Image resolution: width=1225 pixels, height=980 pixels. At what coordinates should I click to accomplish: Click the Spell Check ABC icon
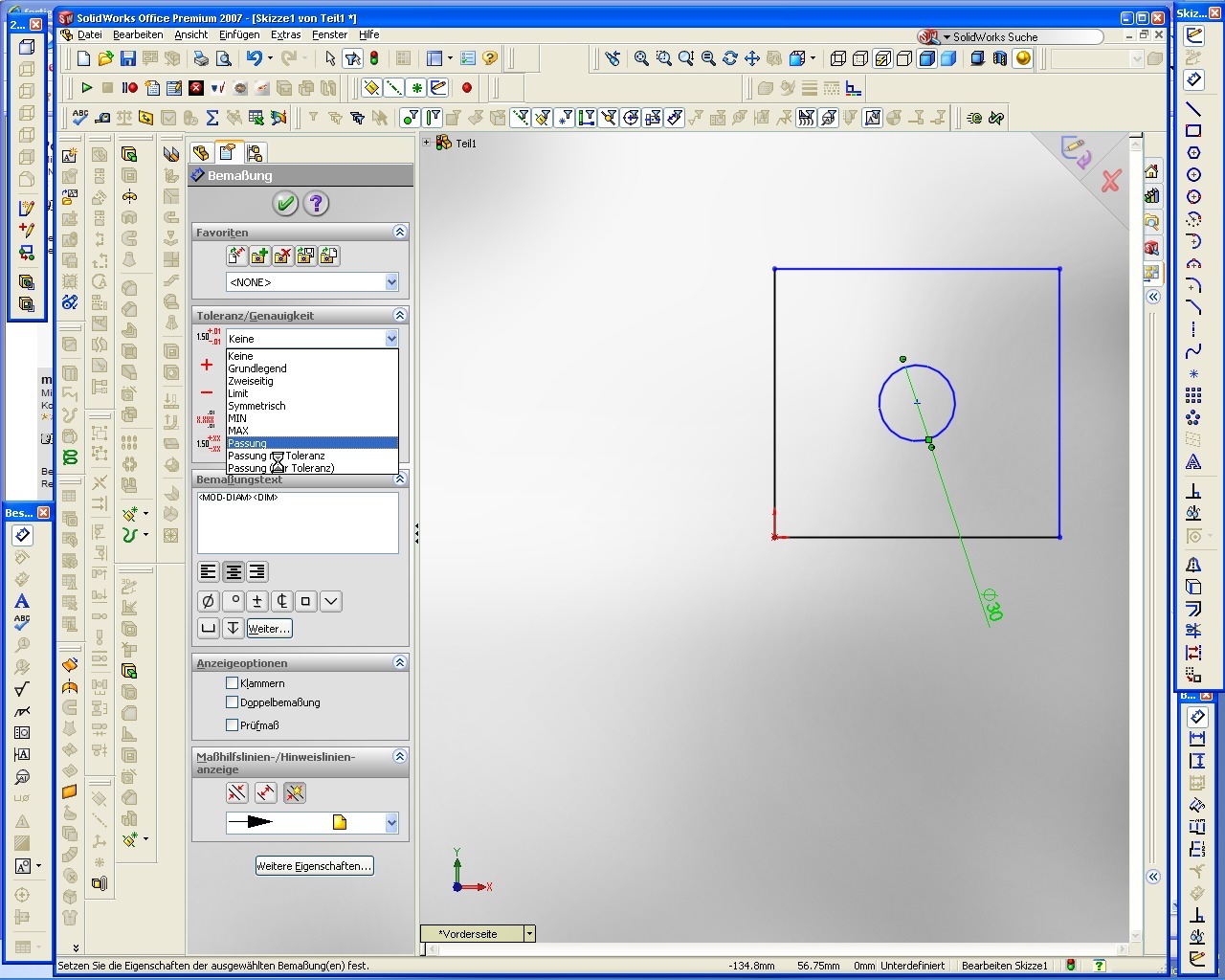pyautogui.click(x=80, y=118)
